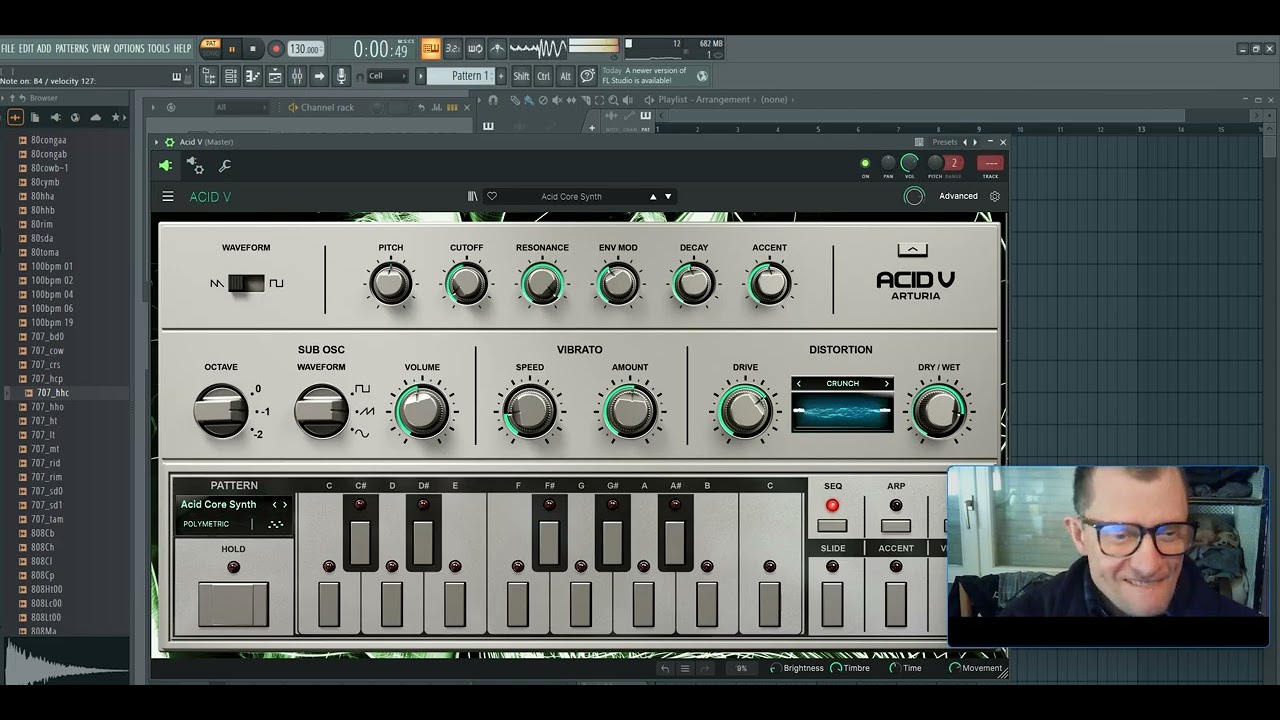
Task: Click the Shift typing keyboard modifier button
Action: (521, 76)
